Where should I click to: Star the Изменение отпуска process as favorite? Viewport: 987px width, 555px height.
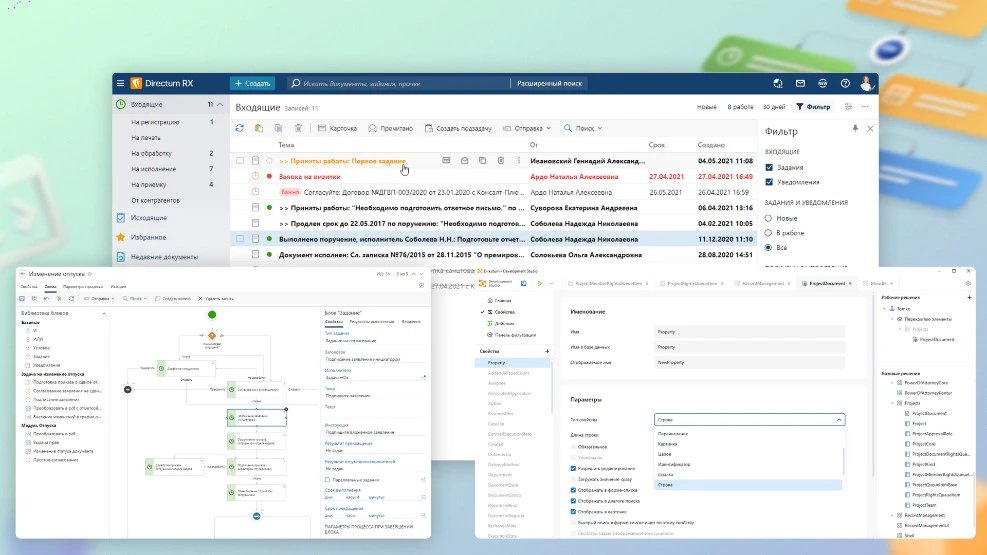[x=89, y=274]
